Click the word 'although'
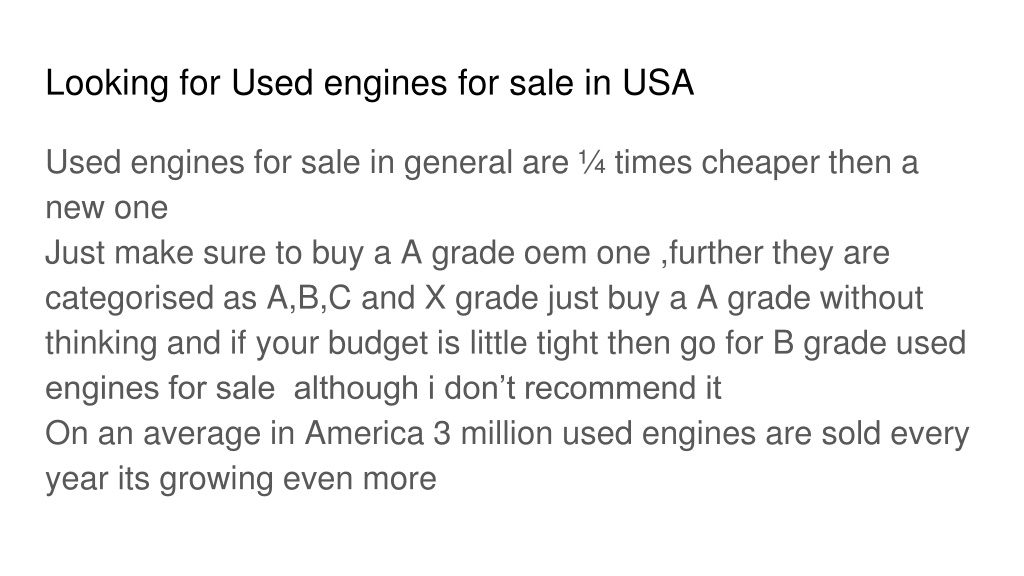 point(356,389)
